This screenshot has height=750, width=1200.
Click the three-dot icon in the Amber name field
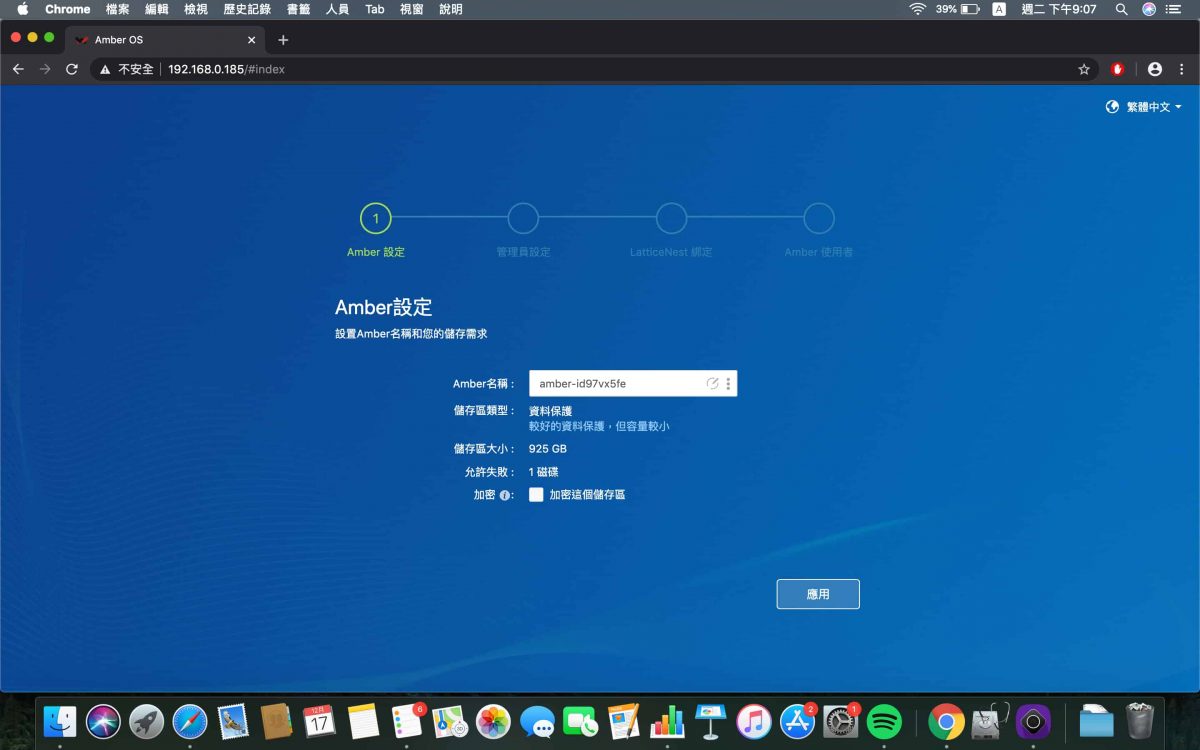click(728, 383)
